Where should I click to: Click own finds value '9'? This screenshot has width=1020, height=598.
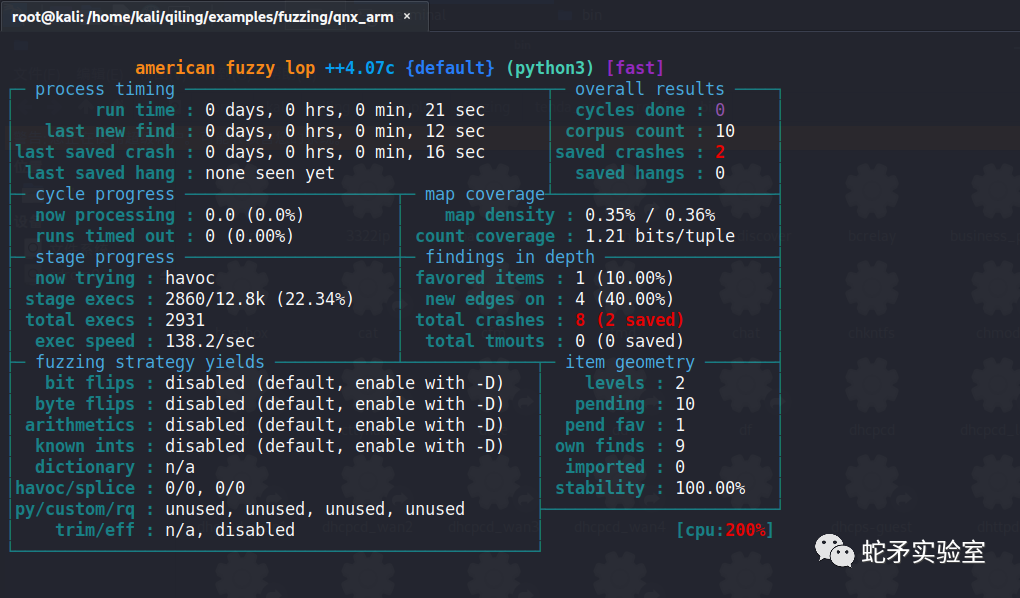coord(680,446)
